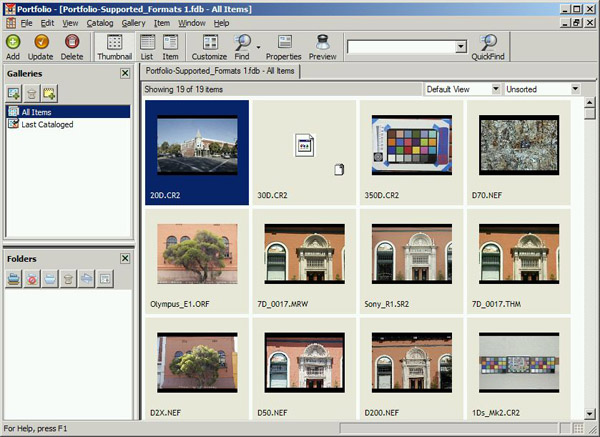This screenshot has width=600, height=437.
Task: Open the Properties panel
Action: [x=284, y=47]
